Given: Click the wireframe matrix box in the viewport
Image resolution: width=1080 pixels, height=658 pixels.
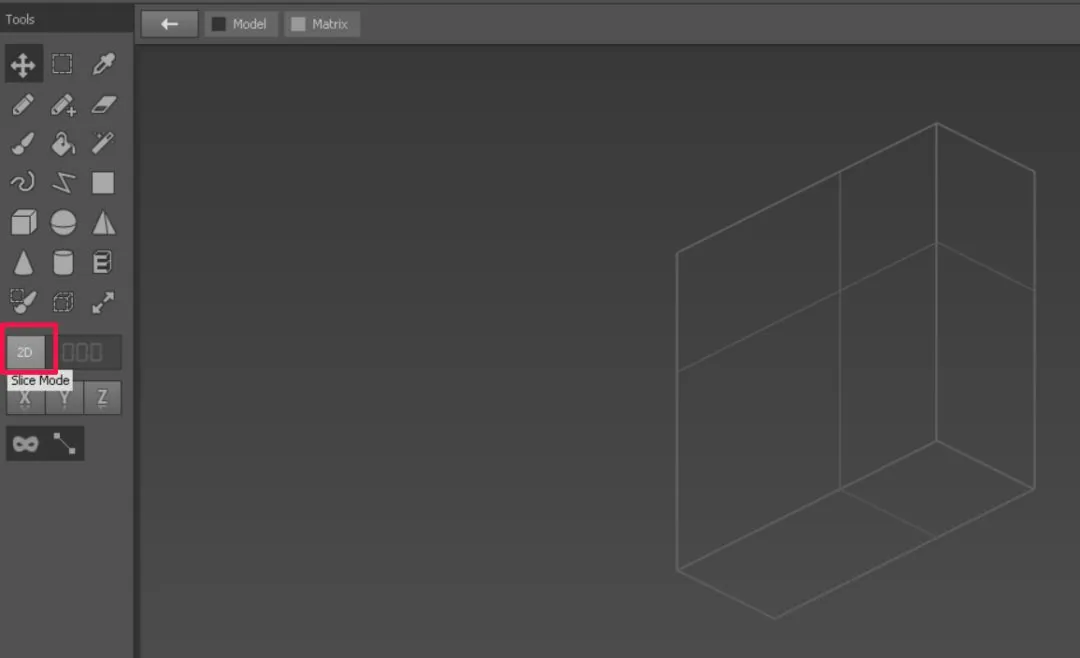Looking at the screenshot, I should click(x=855, y=371).
